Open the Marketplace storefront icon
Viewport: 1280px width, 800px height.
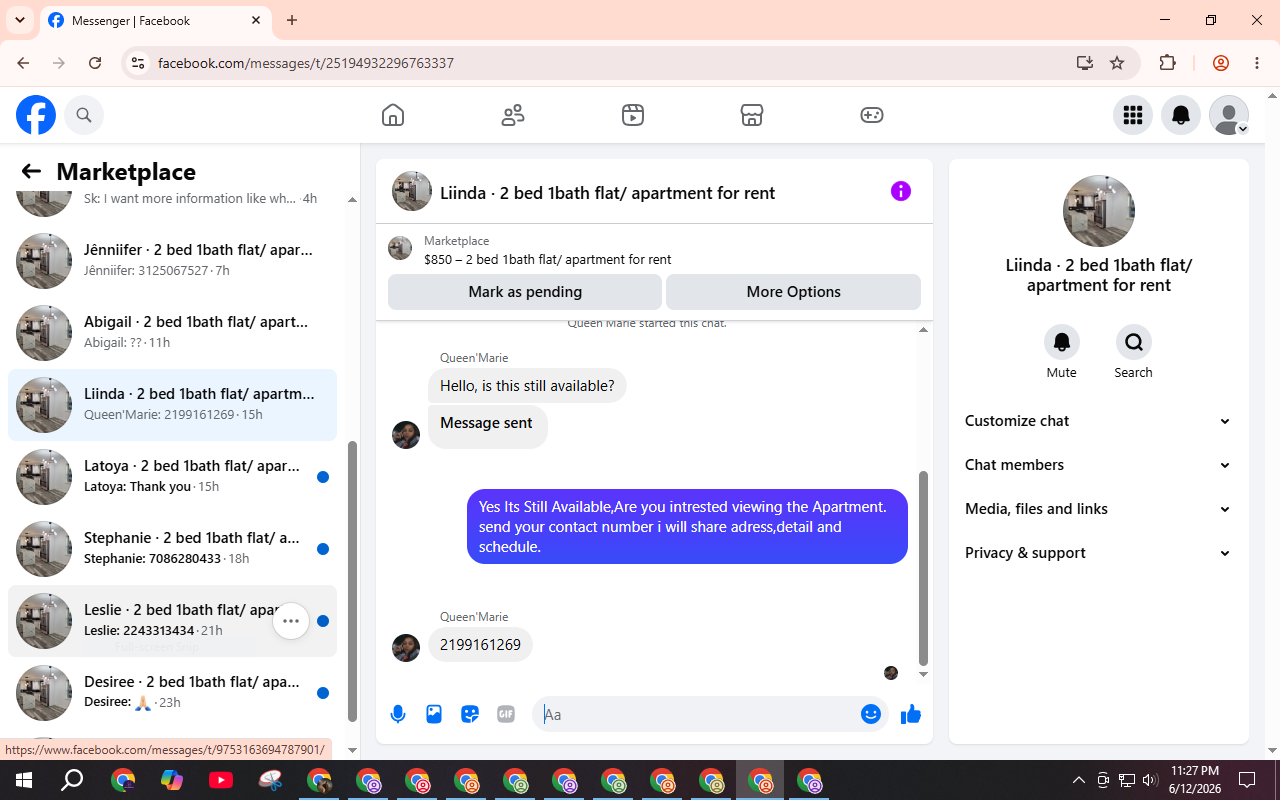coord(752,115)
